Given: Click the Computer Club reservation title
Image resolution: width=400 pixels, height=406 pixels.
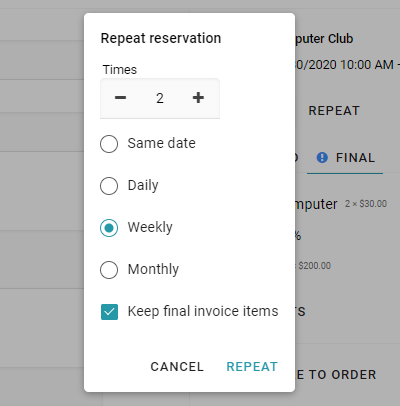Looking at the screenshot, I should 324,39.
